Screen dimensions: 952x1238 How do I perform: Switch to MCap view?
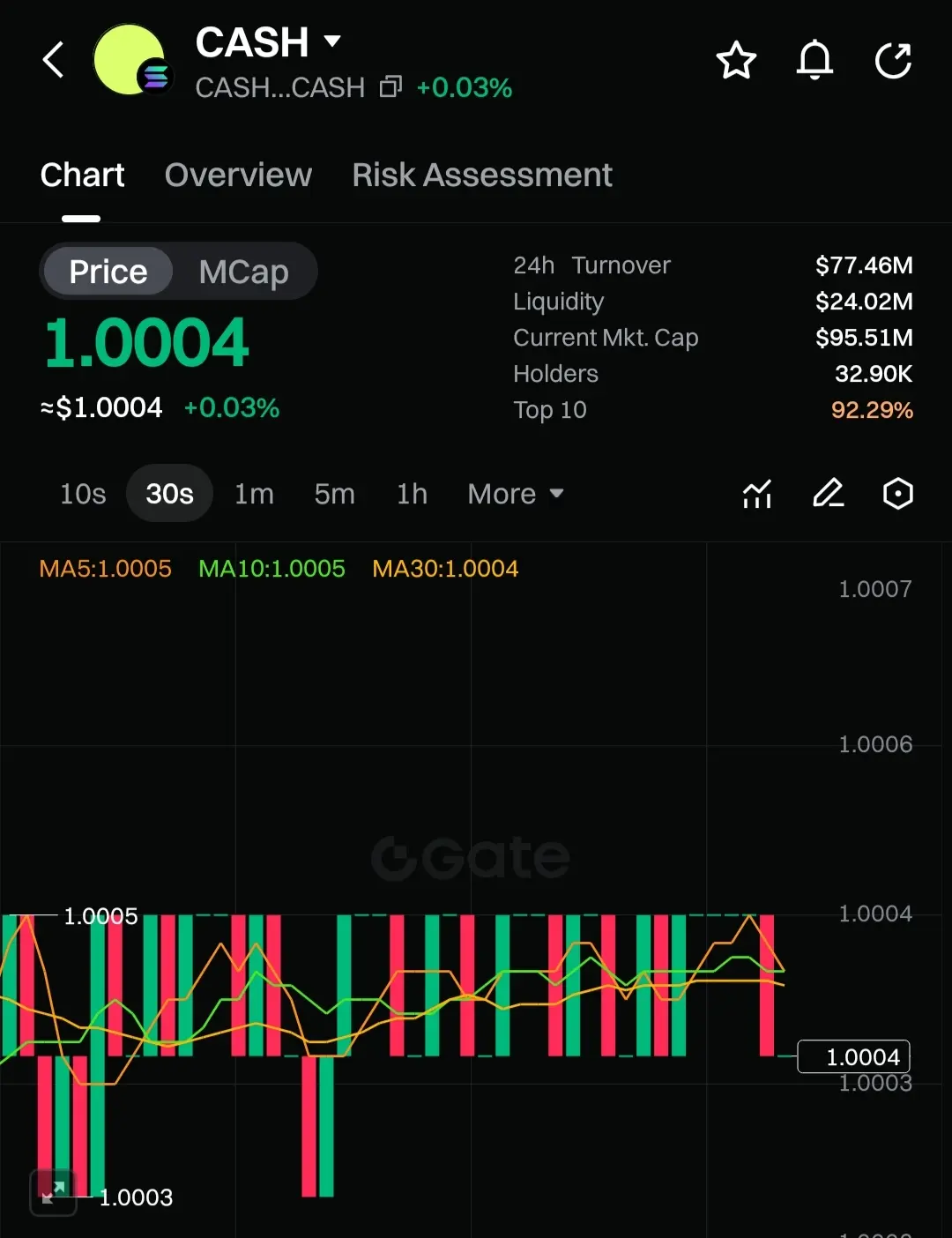pos(243,272)
